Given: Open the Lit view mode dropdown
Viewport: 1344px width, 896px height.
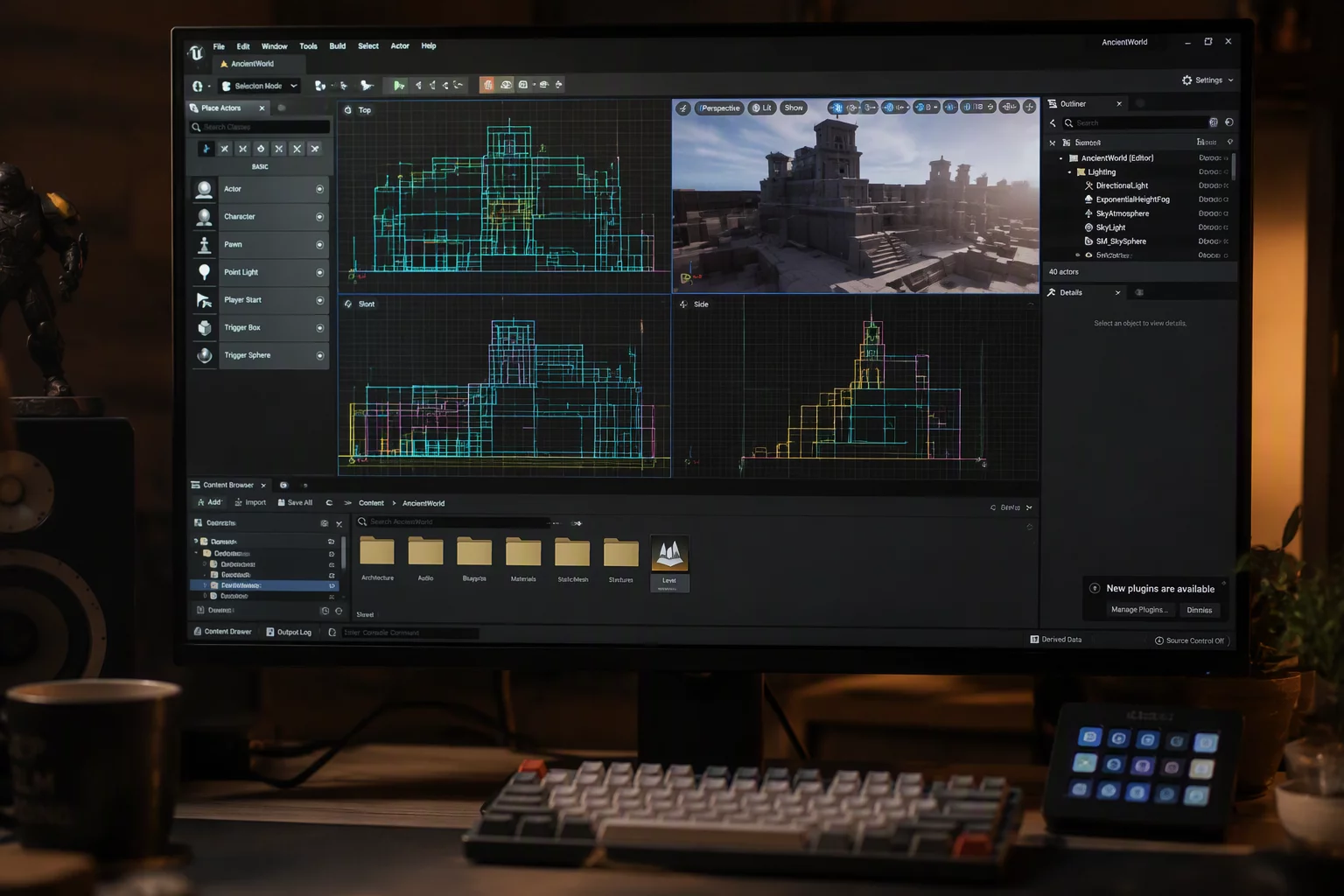Looking at the screenshot, I should coord(762,108).
